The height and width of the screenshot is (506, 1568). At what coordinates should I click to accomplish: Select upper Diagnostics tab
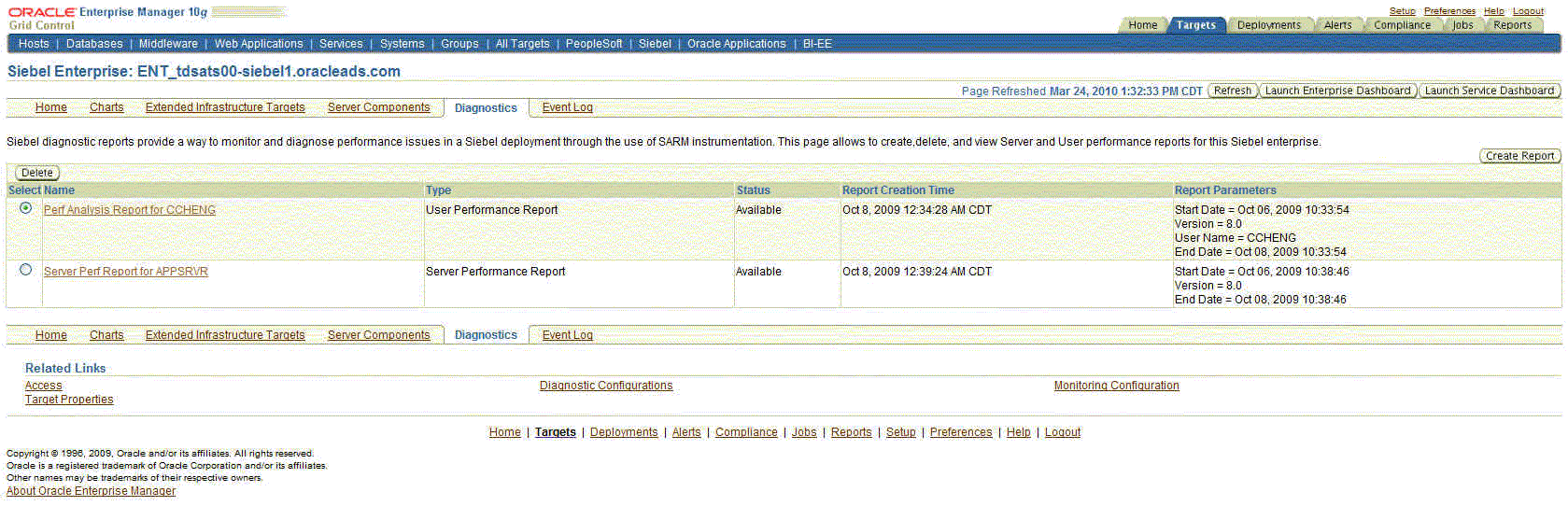[x=486, y=108]
